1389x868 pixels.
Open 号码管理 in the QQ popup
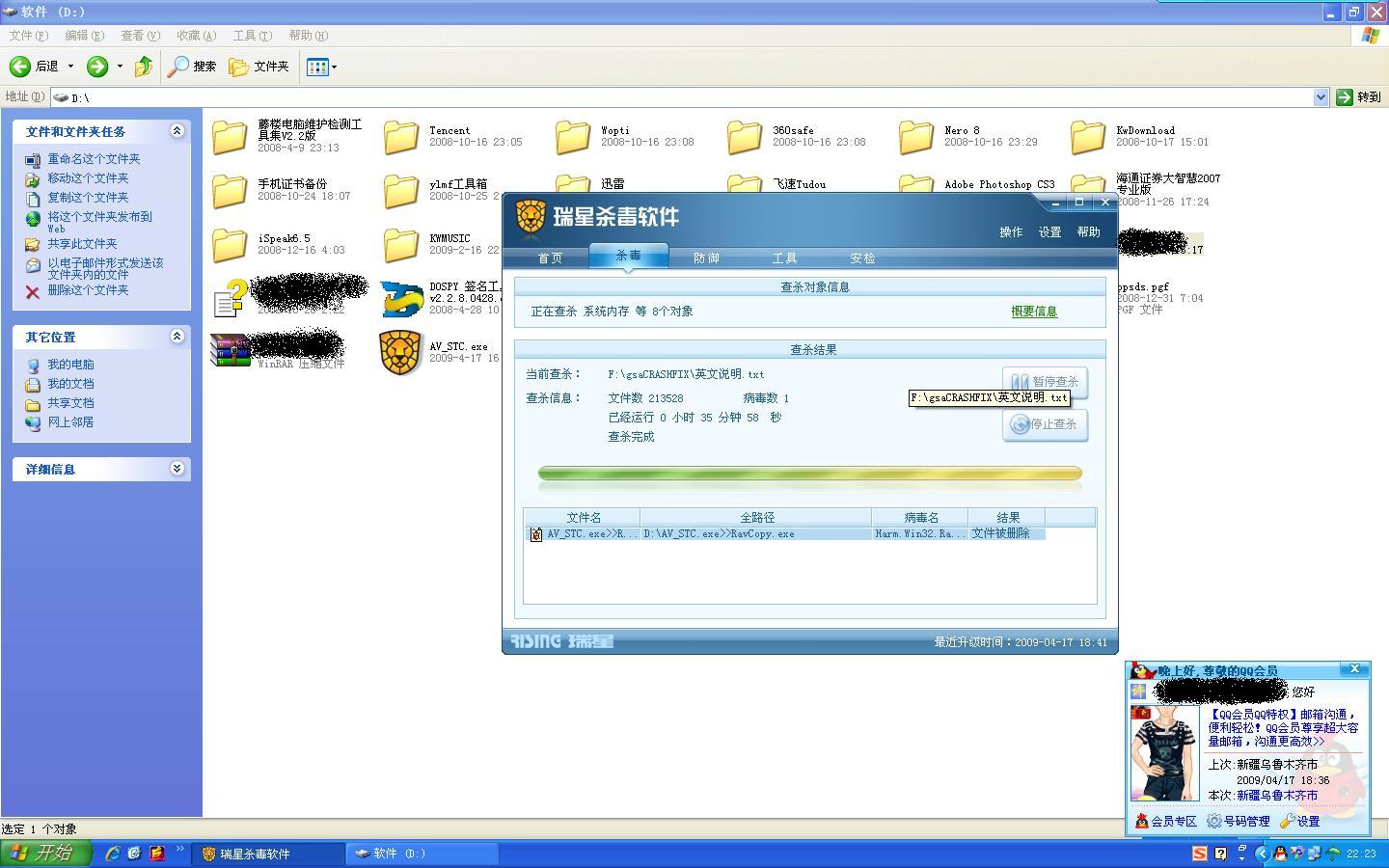coord(1239,822)
